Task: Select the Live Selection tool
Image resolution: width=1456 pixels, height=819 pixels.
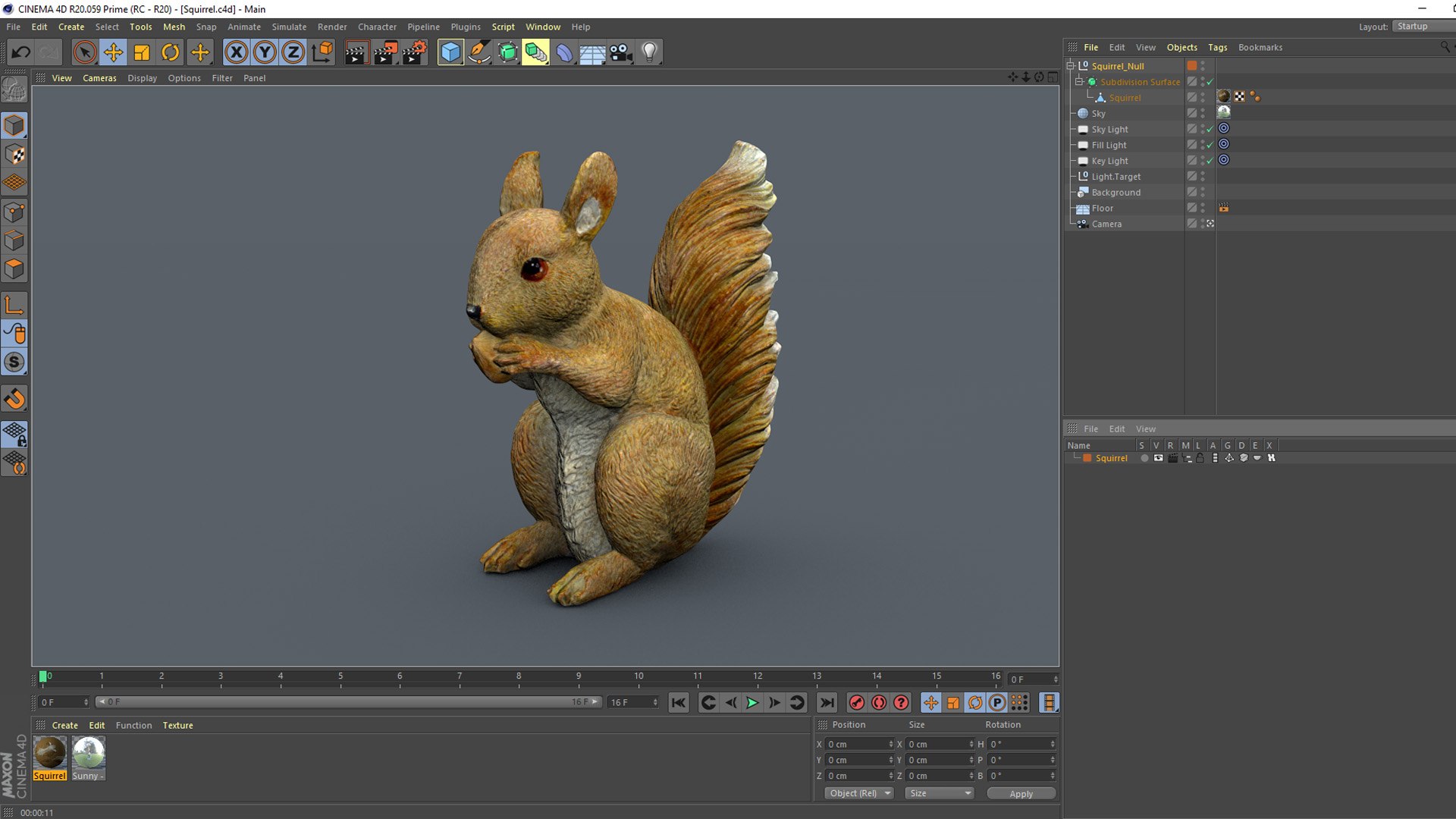Action: tap(85, 52)
